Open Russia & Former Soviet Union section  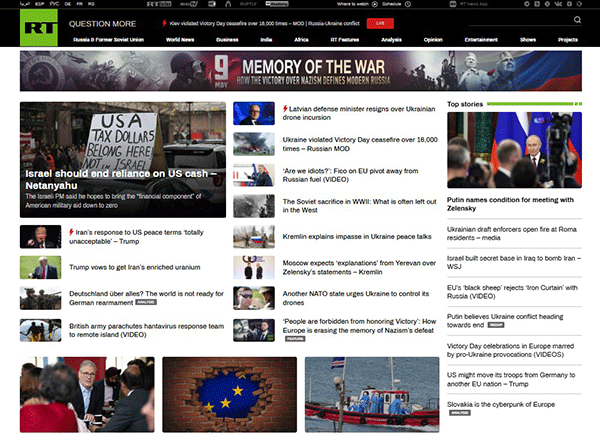coord(108,40)
